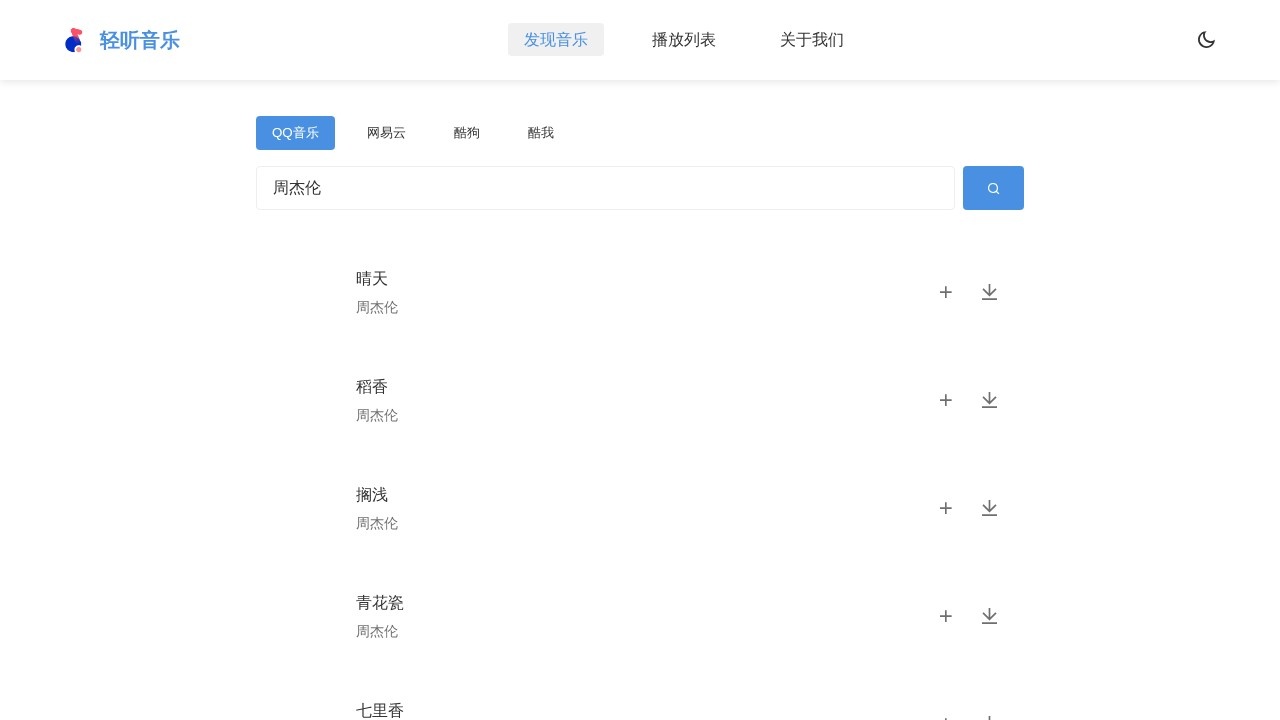Add 青花瓷 to the playlist
The image size is (1280, 720).
click(x=945, y=616)
